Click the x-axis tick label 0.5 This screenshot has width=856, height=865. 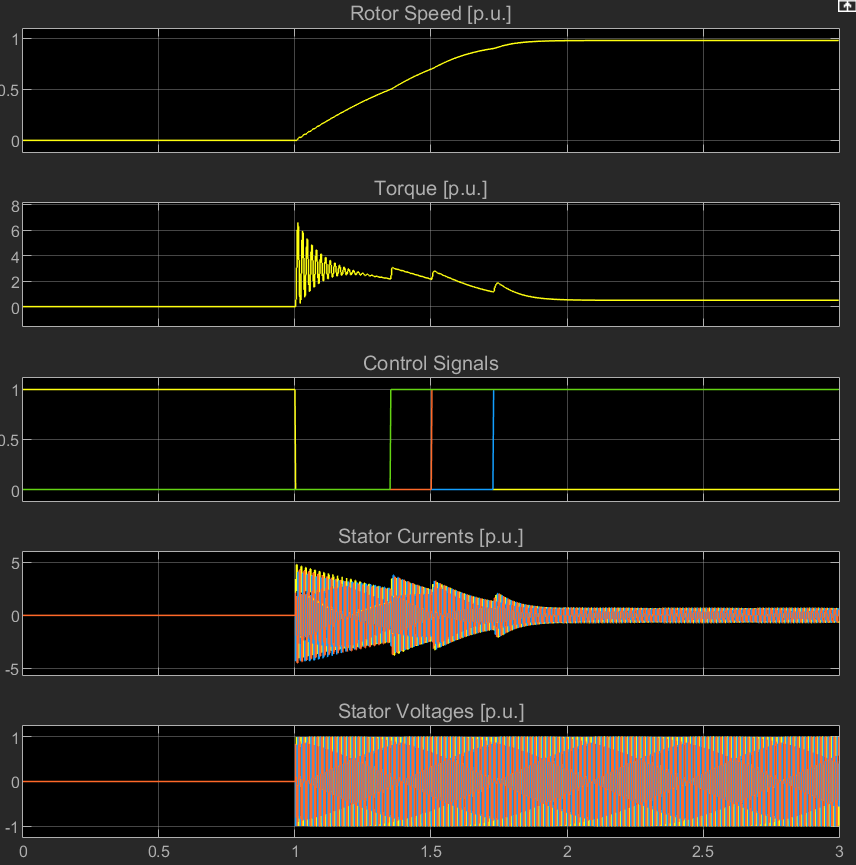pos(158,853)
